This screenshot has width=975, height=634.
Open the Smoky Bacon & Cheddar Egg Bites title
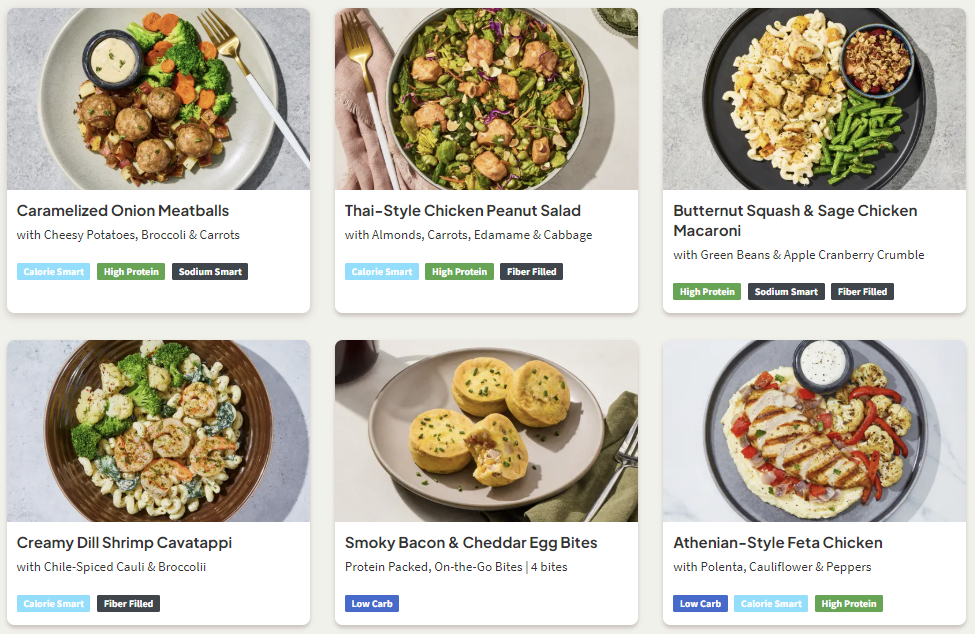(471, 543)
